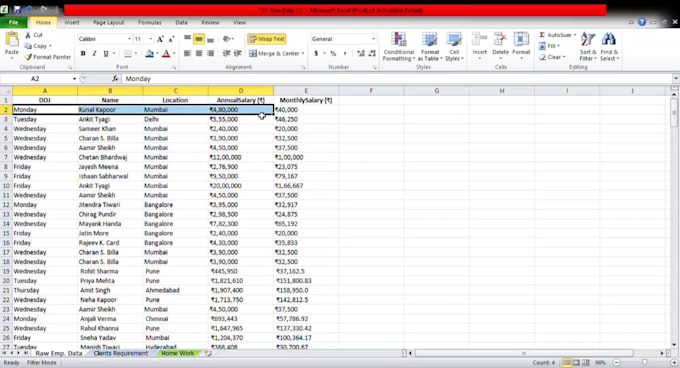Expand the Merge & Center dropdown arrow

(x=303, y=53)
